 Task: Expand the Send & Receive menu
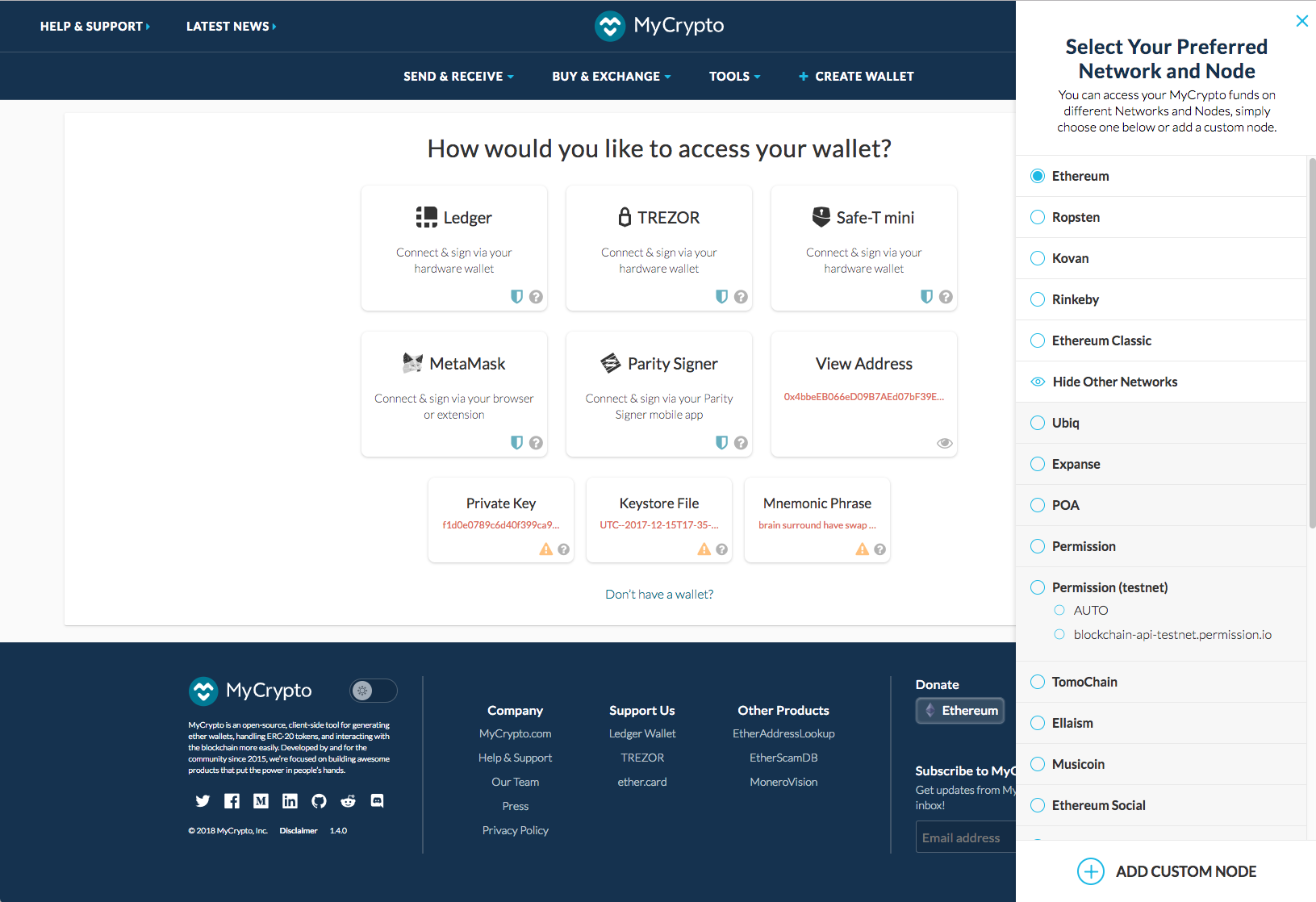point(458,76)
